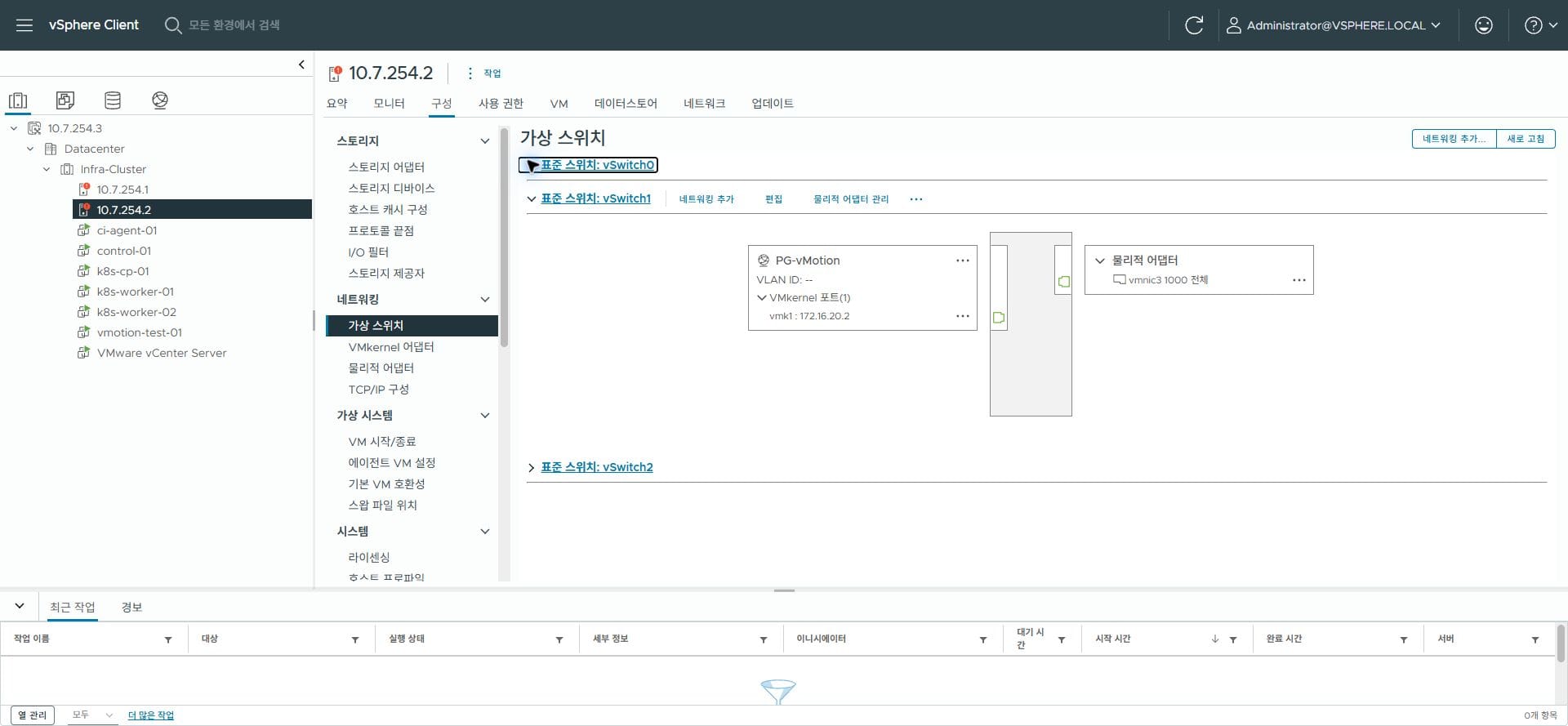Click 물리적 어댑터 관리 link
Image resolution: width=1568 pixels, height=726 pixels.
pos(851,199)
